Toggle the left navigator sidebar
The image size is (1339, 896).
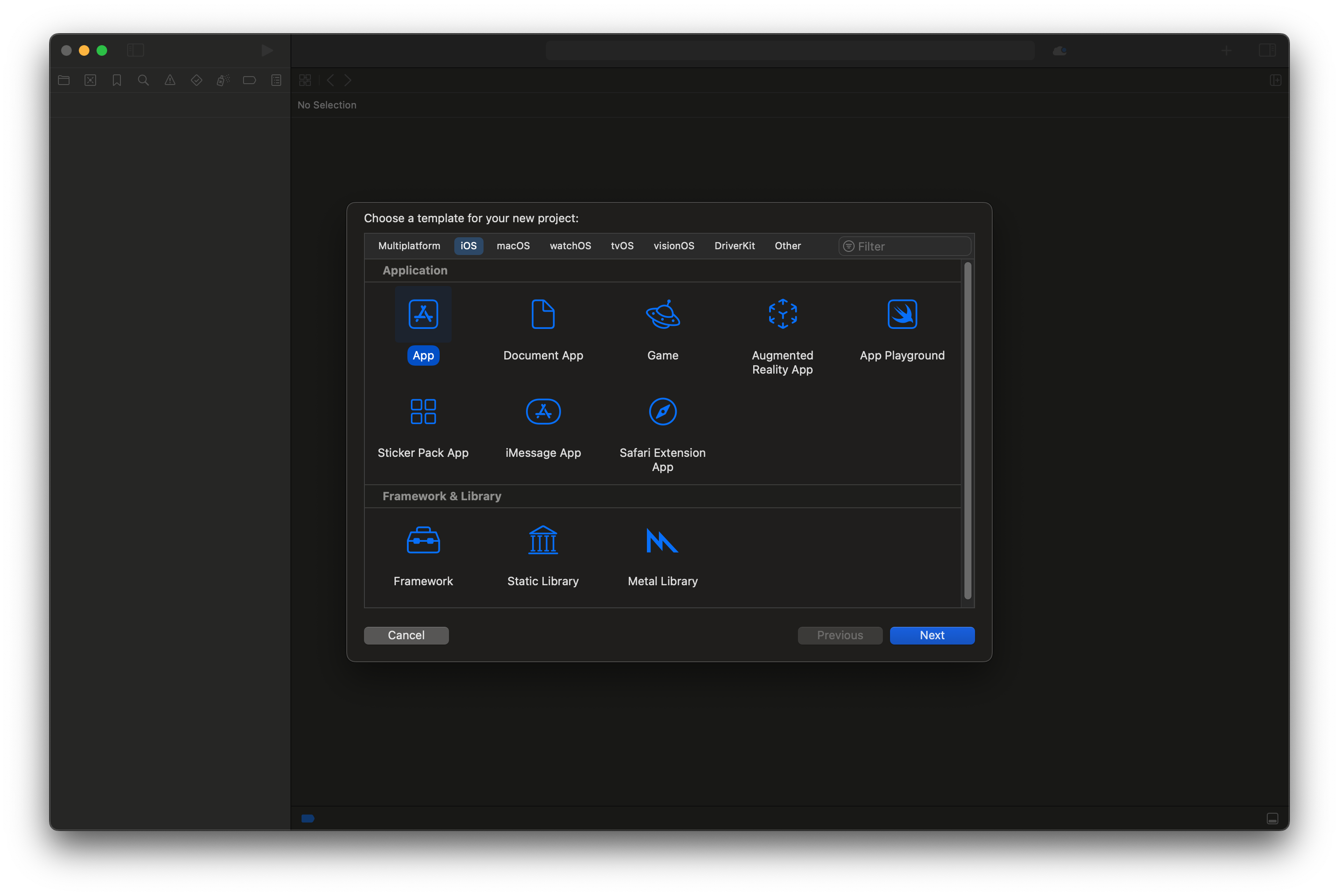click(x=135, y=50)
